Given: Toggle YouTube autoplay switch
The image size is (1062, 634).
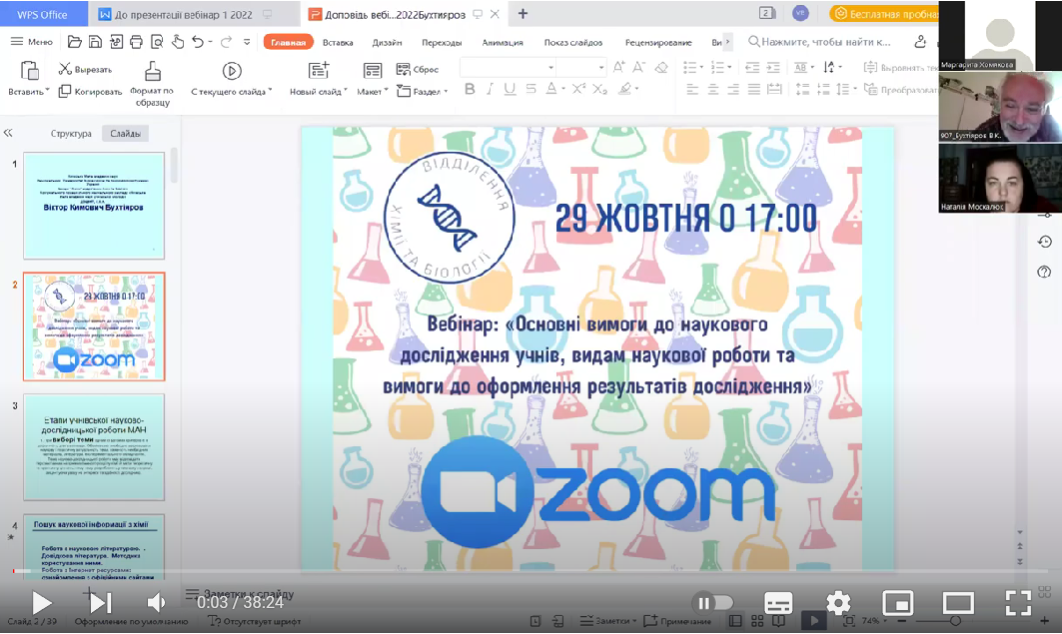Looking at the screenshot, I should tap(713, 602).
